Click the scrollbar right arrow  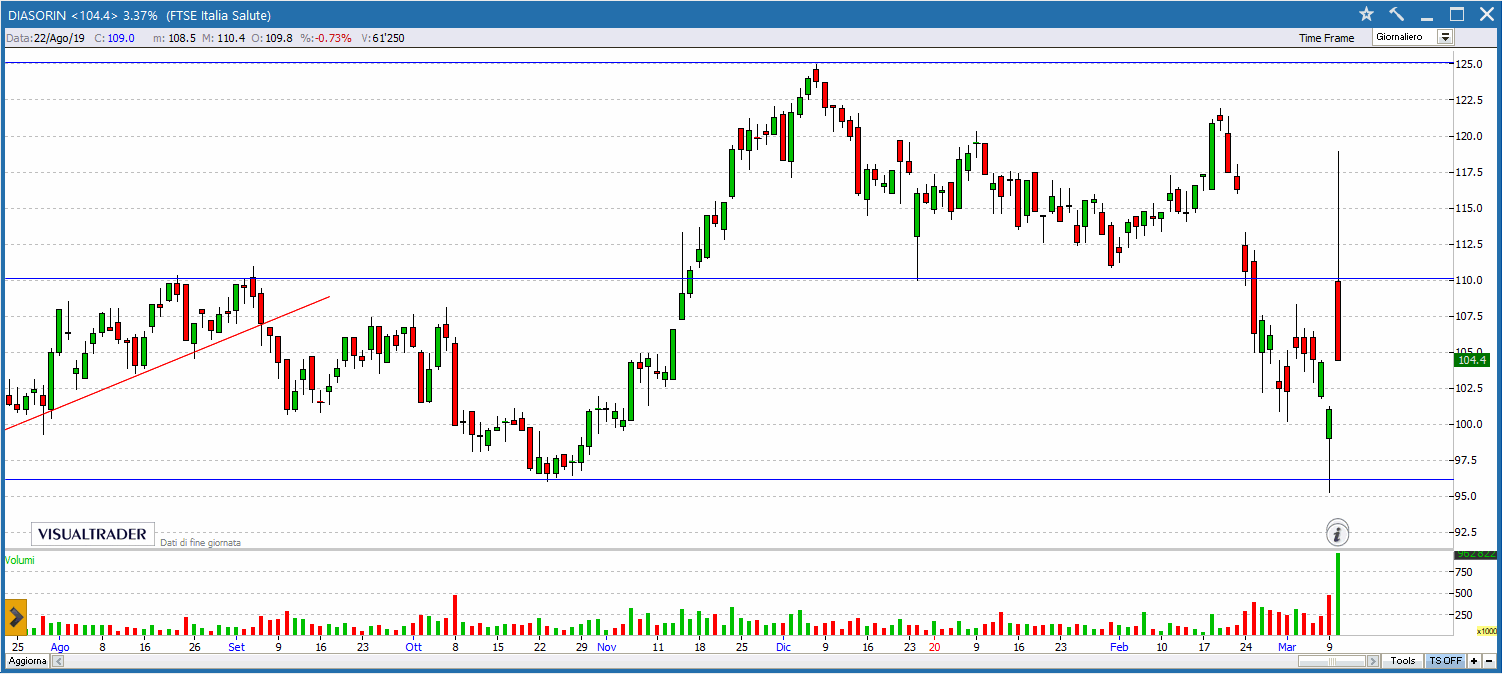tap(1374, 661)
